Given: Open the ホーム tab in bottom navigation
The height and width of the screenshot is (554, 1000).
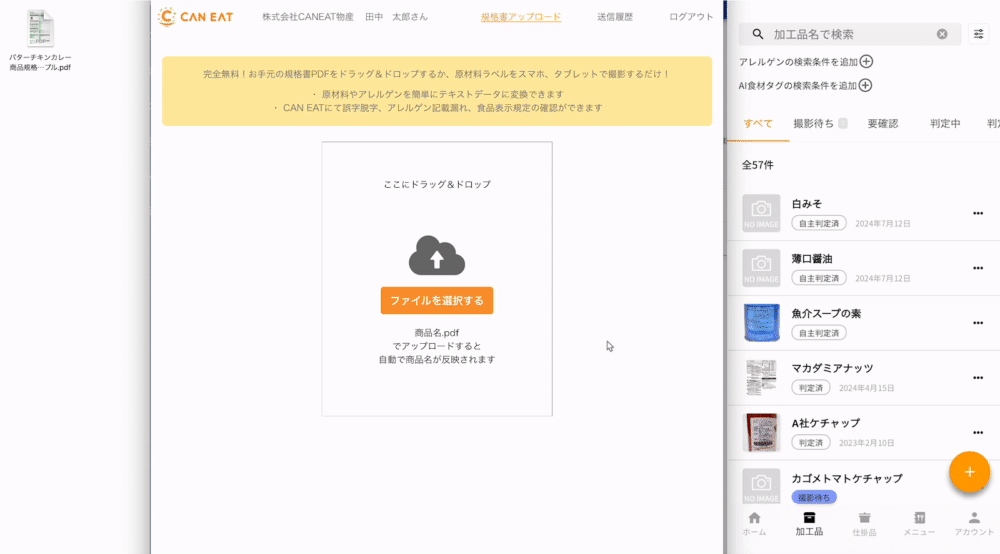Looking at the screenshot, I should pos(754,523).
